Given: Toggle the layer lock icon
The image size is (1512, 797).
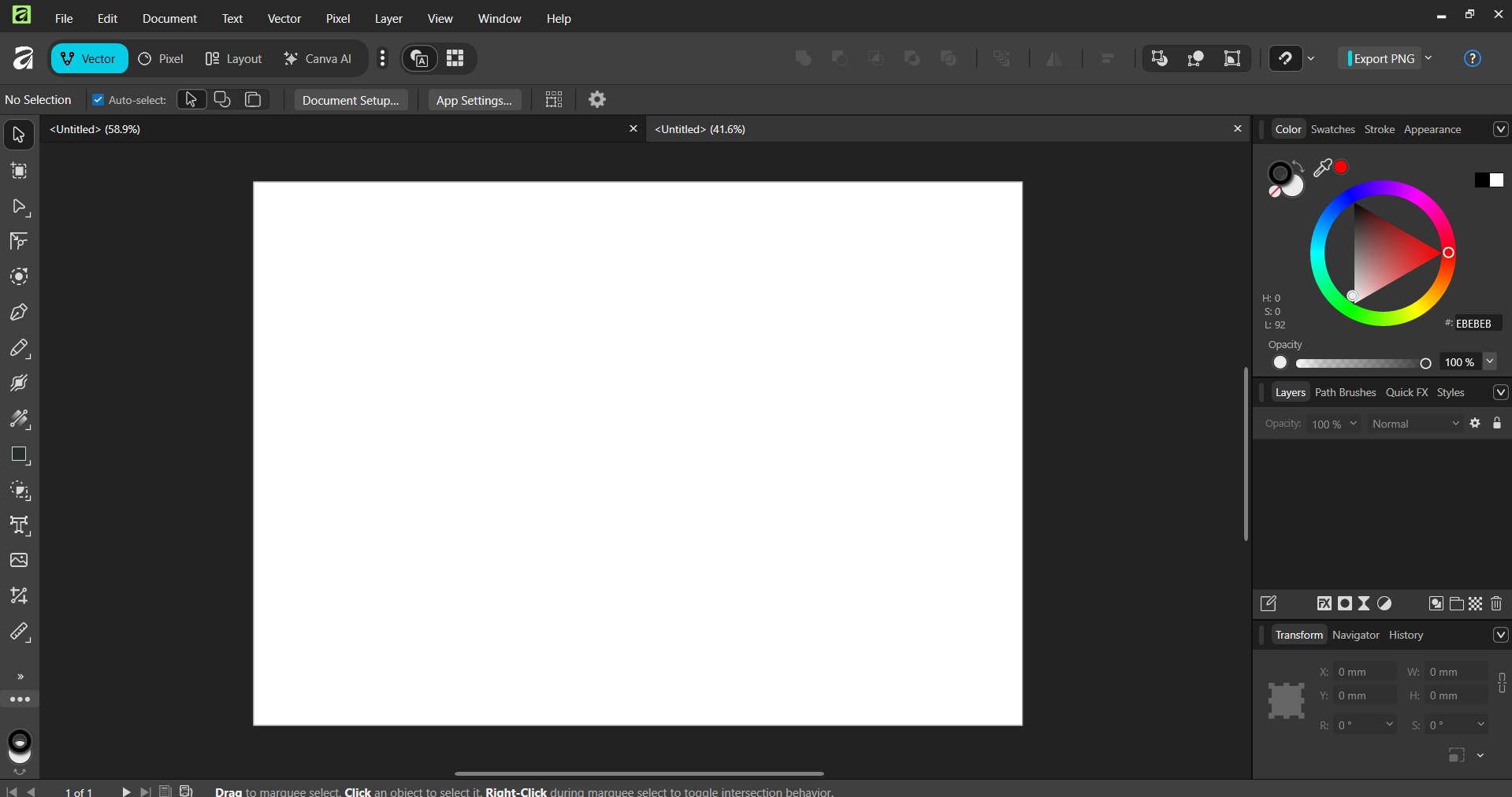Looking at the screenshot, I should (x=1497, y=424).
